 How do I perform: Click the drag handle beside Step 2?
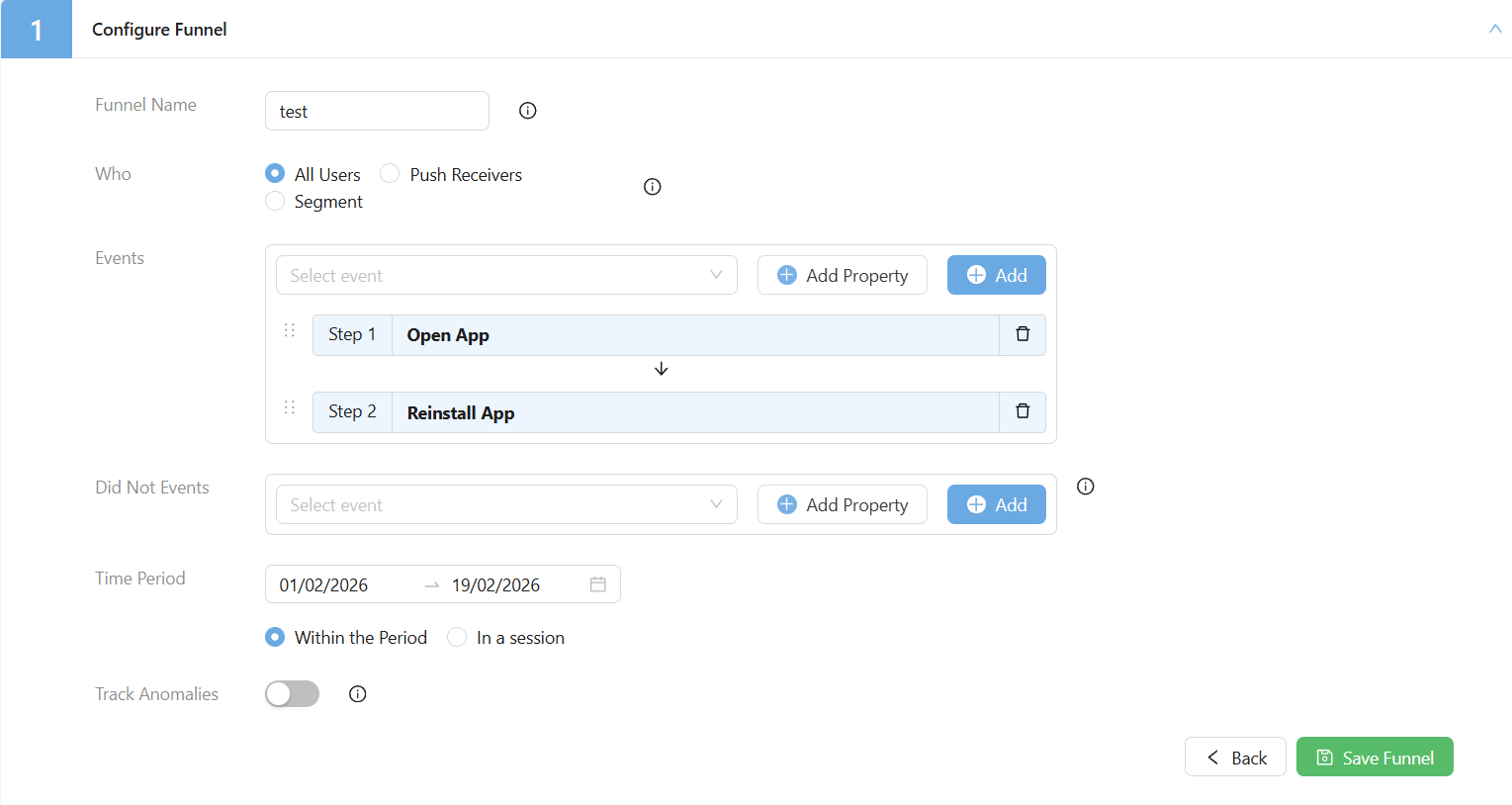point(290,407)
